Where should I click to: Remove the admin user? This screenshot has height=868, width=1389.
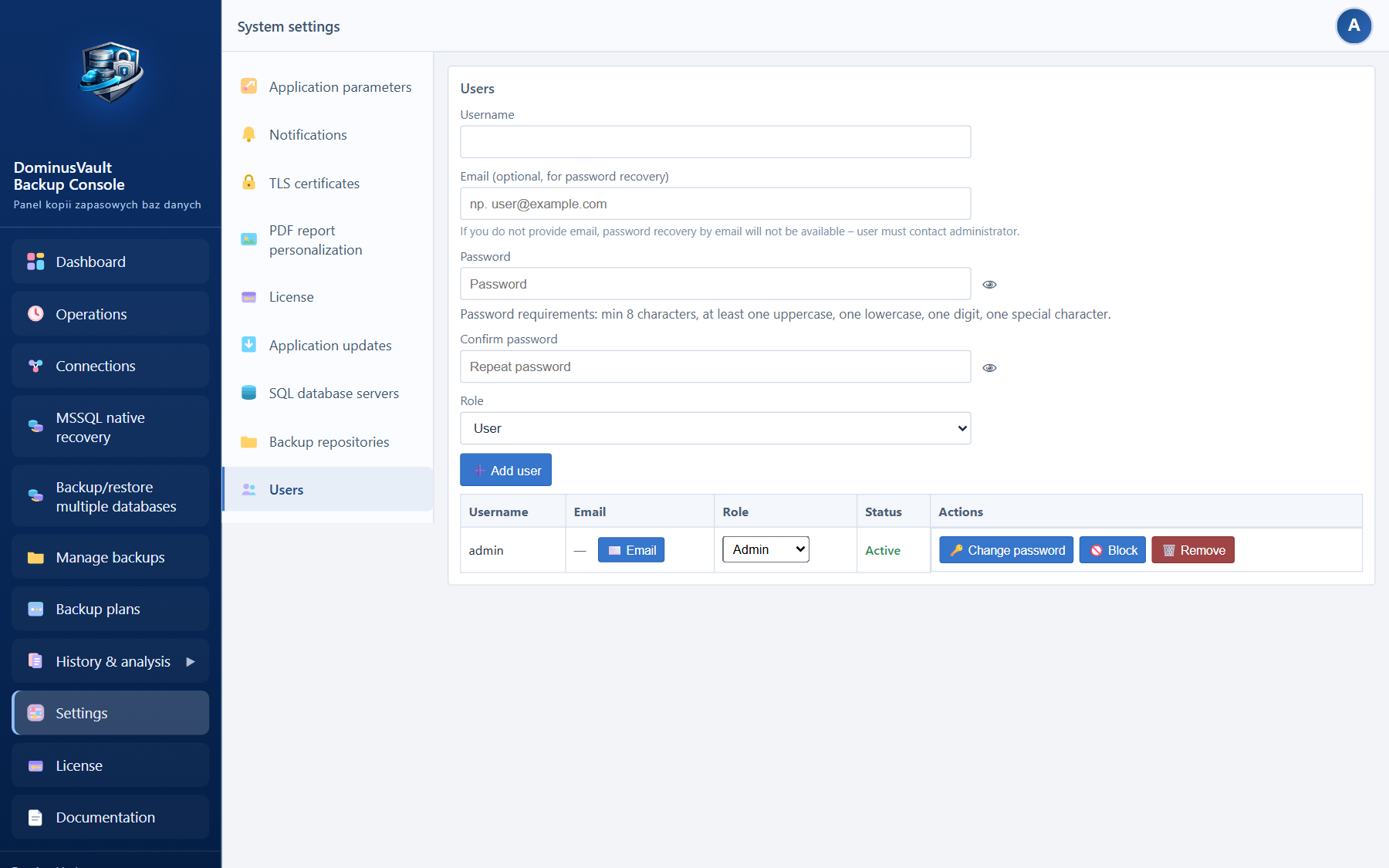[x=1193, y=550]
